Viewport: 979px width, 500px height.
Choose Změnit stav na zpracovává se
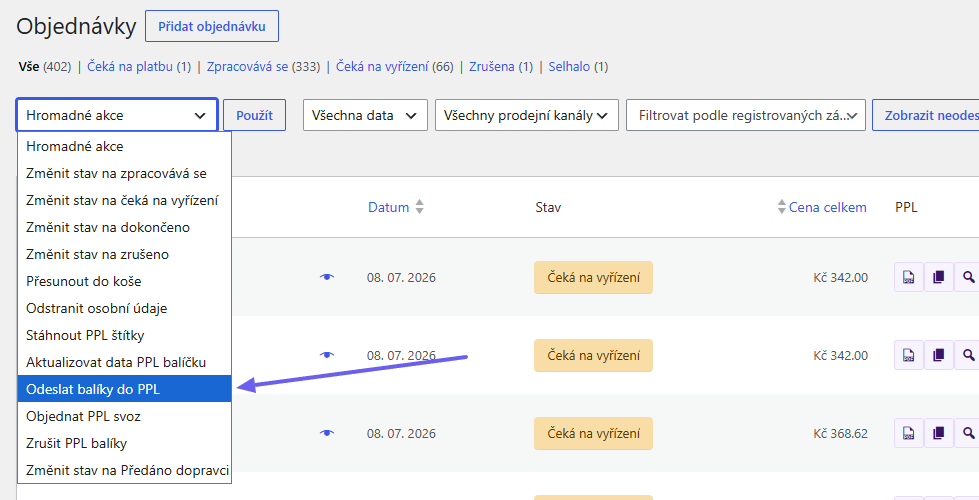124,174
